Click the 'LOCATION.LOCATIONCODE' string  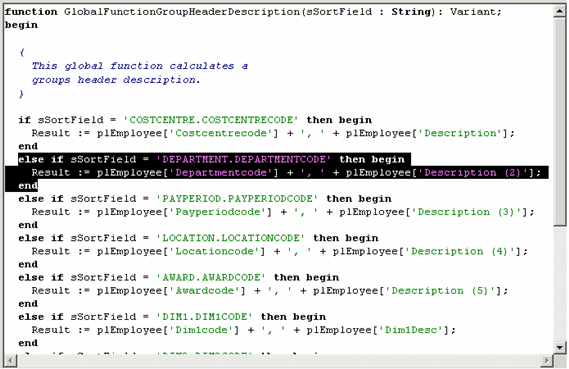click(230, 238)
